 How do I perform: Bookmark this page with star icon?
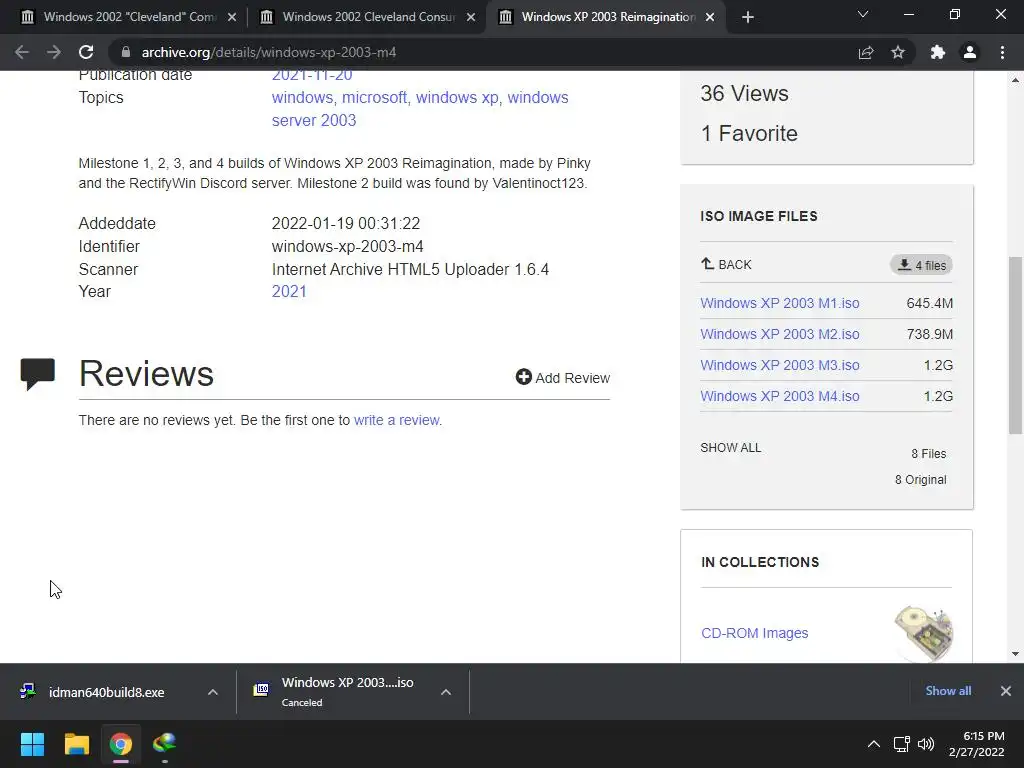pyautogui.click(x=898, y=52)
